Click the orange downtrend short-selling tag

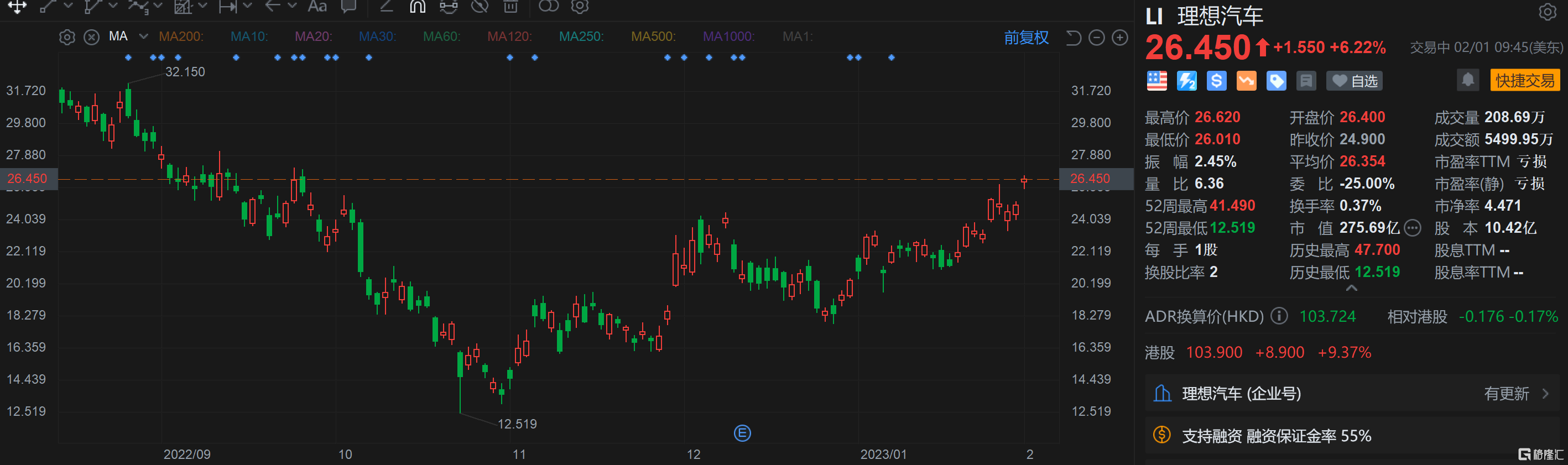[1246, 81]
